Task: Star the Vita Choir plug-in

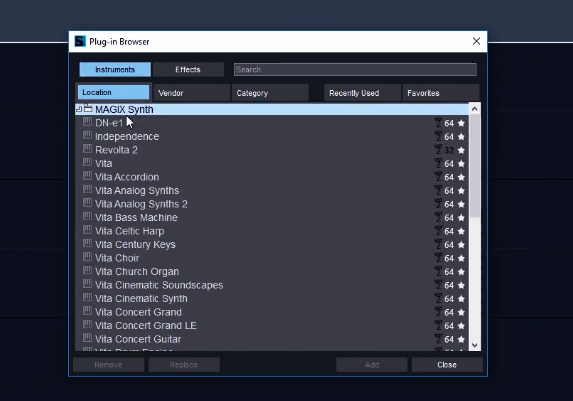Action: [461, 258]
